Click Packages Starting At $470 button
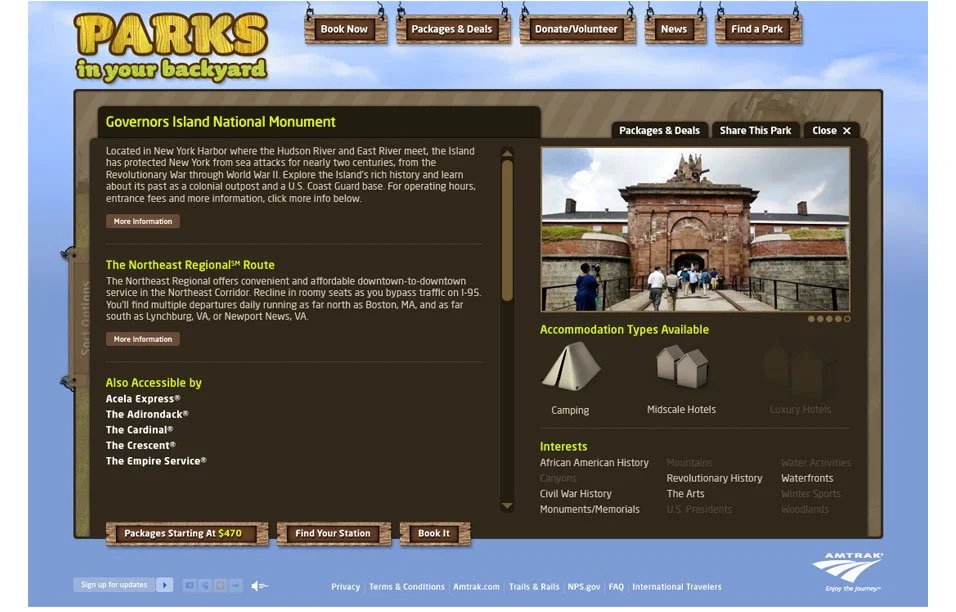 [187, 533]
